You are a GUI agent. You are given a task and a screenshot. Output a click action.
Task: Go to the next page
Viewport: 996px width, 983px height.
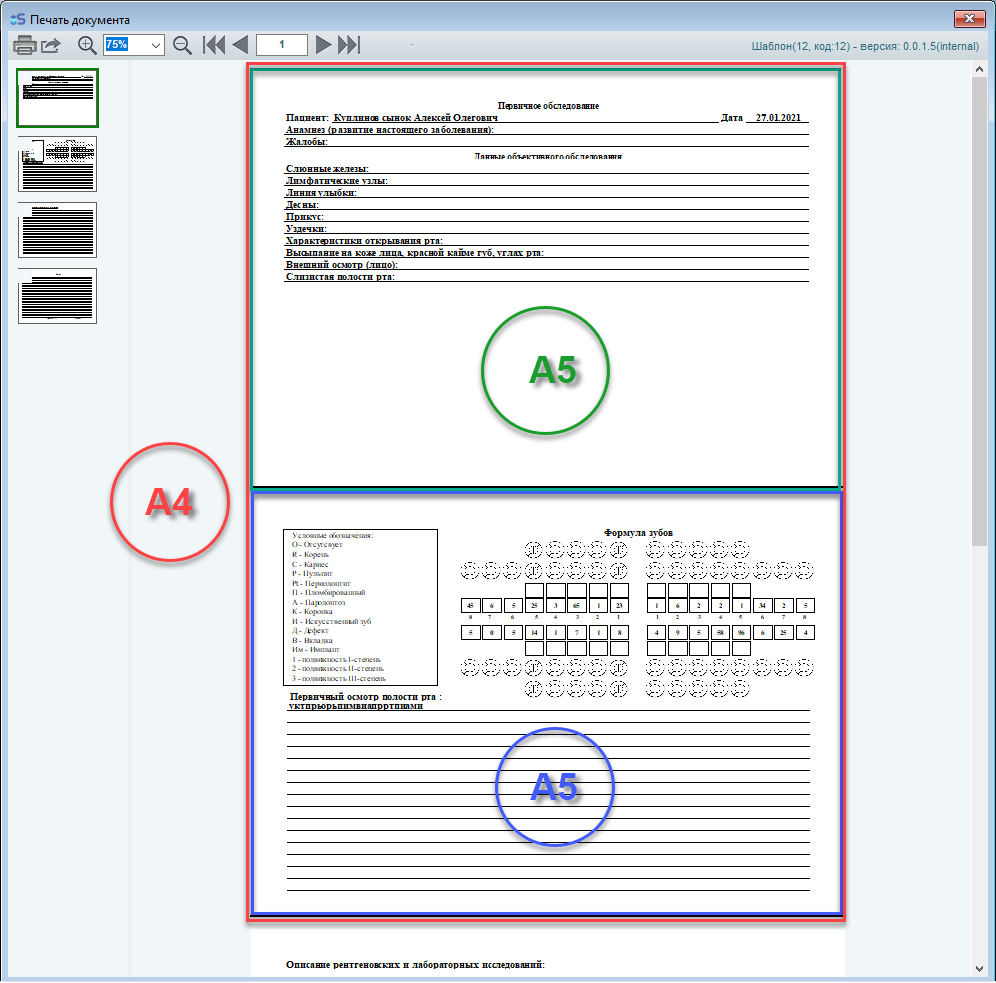[x=323, y=45]
